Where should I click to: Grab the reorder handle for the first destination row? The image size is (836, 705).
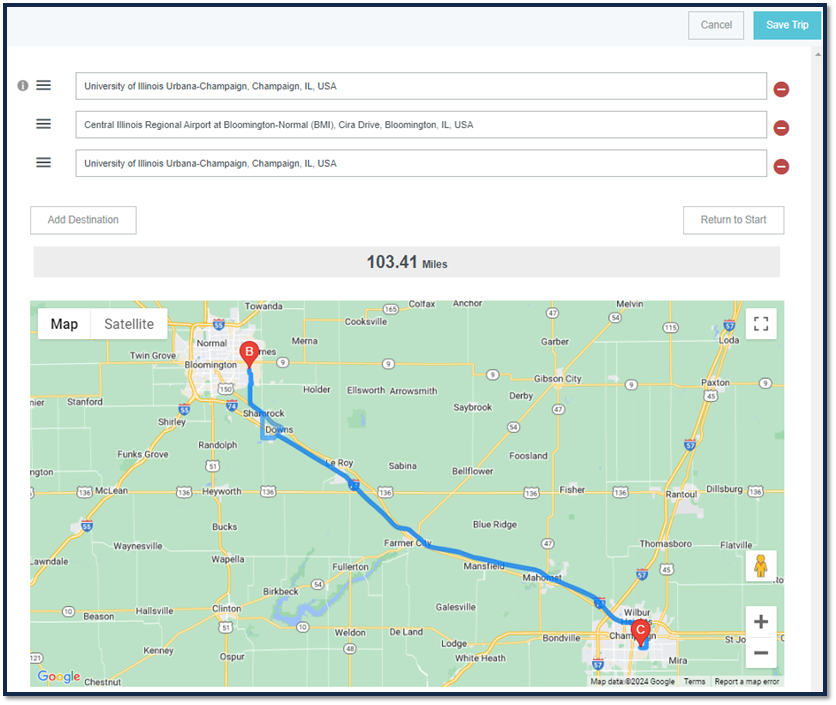44,85
